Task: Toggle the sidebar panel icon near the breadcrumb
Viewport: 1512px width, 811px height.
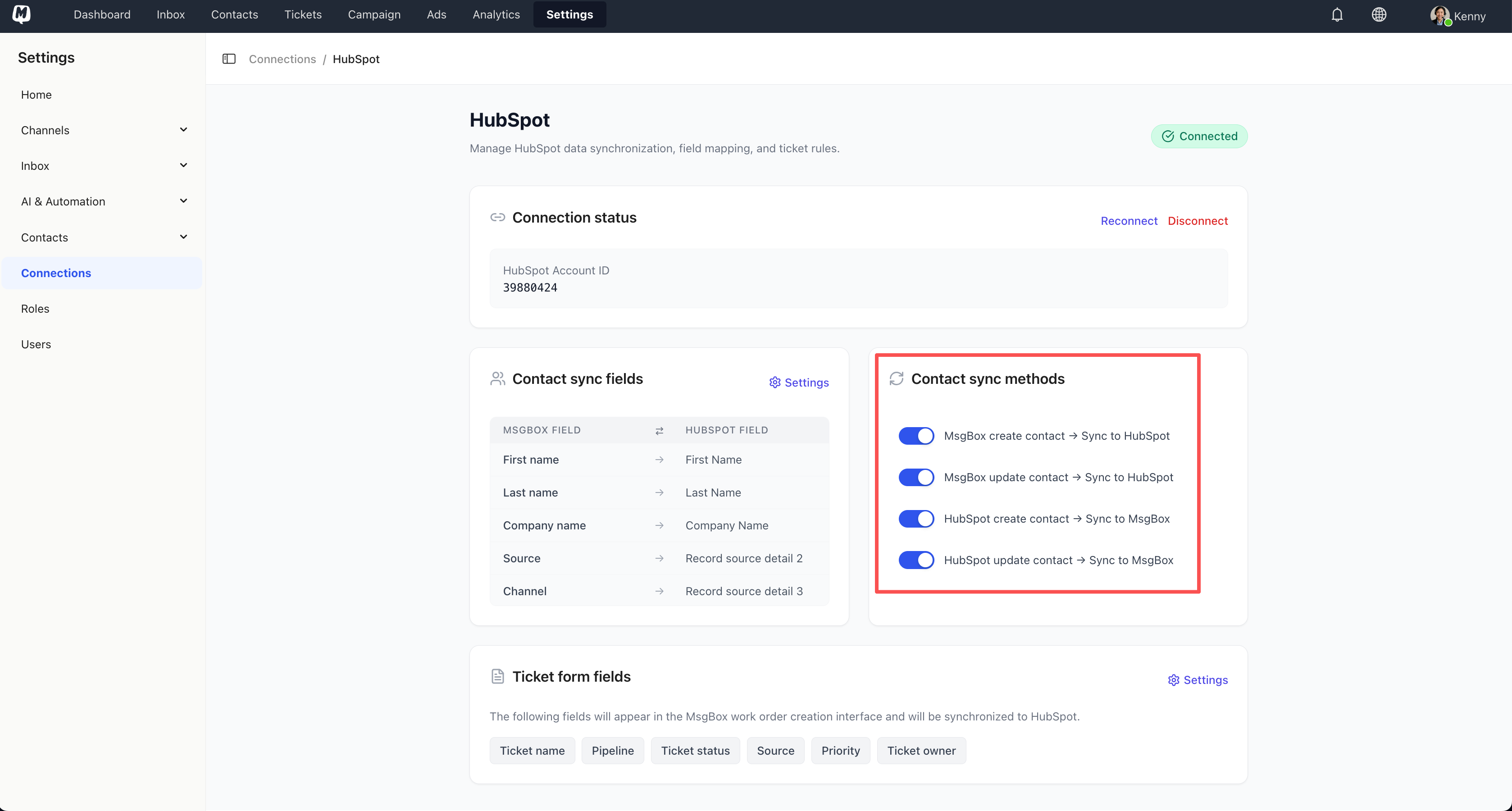Action: coord(229,59)
